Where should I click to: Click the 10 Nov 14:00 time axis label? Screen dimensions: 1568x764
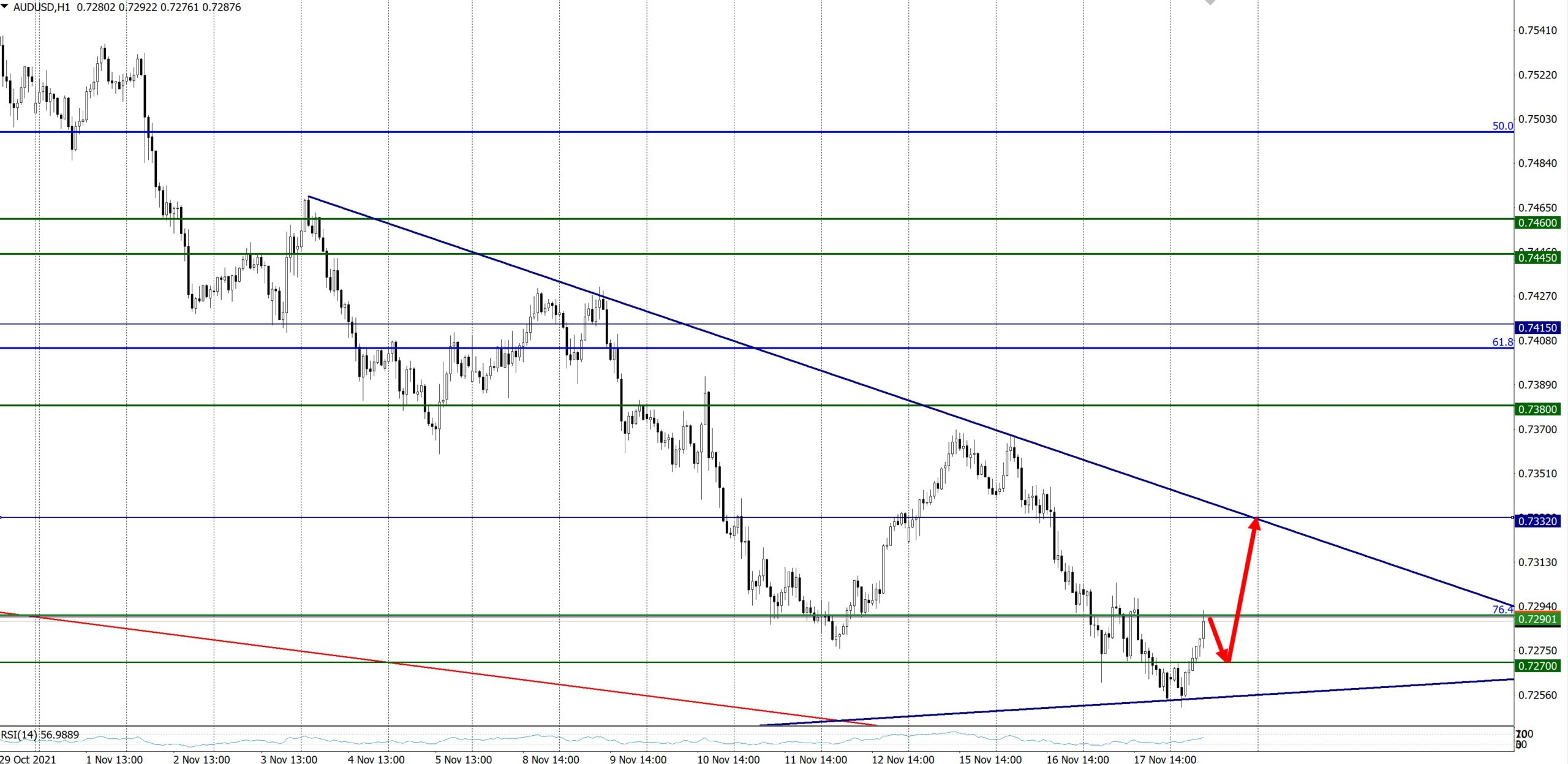pos(728,759)
